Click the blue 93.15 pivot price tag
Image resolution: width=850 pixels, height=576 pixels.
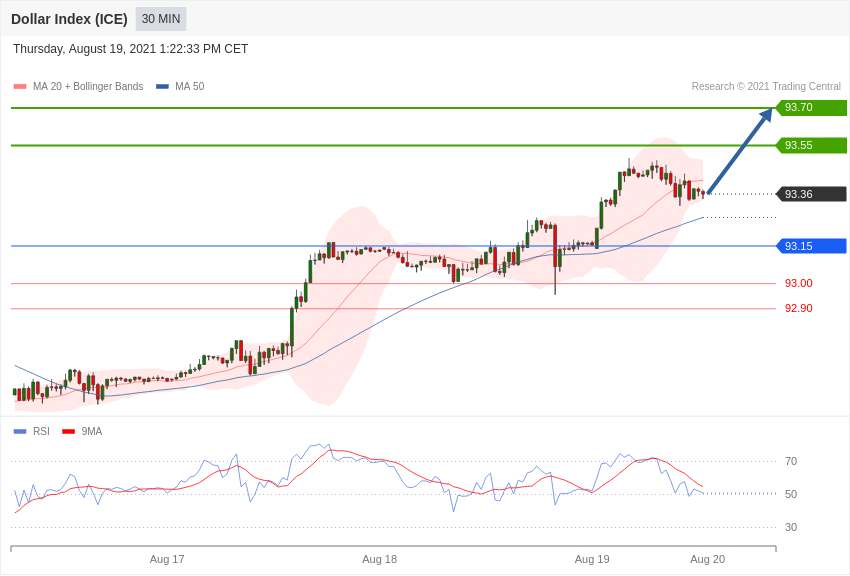coord(812,246)
